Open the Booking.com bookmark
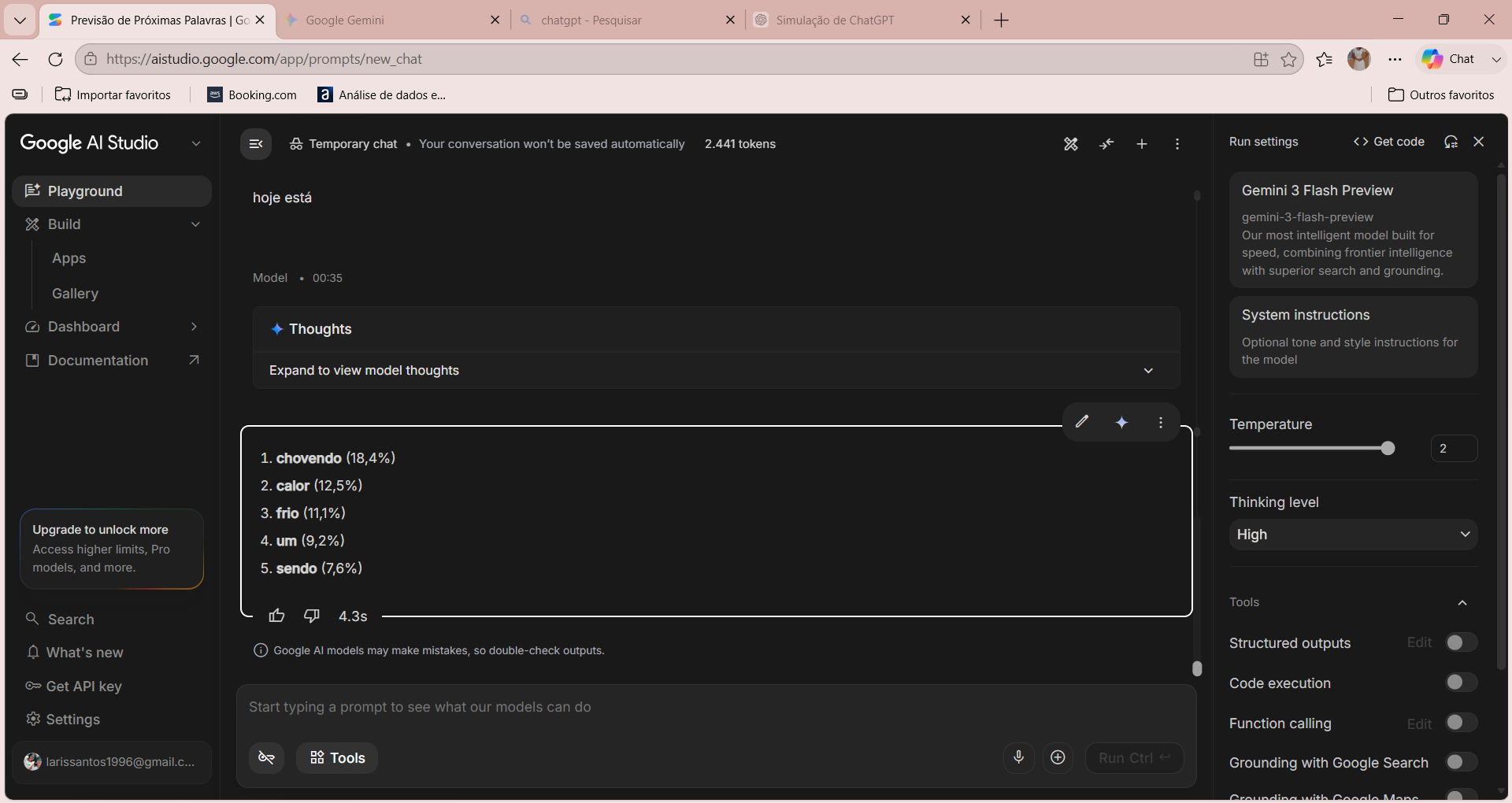The height and width of the screenshot is (803, 1512). [252, 94]
